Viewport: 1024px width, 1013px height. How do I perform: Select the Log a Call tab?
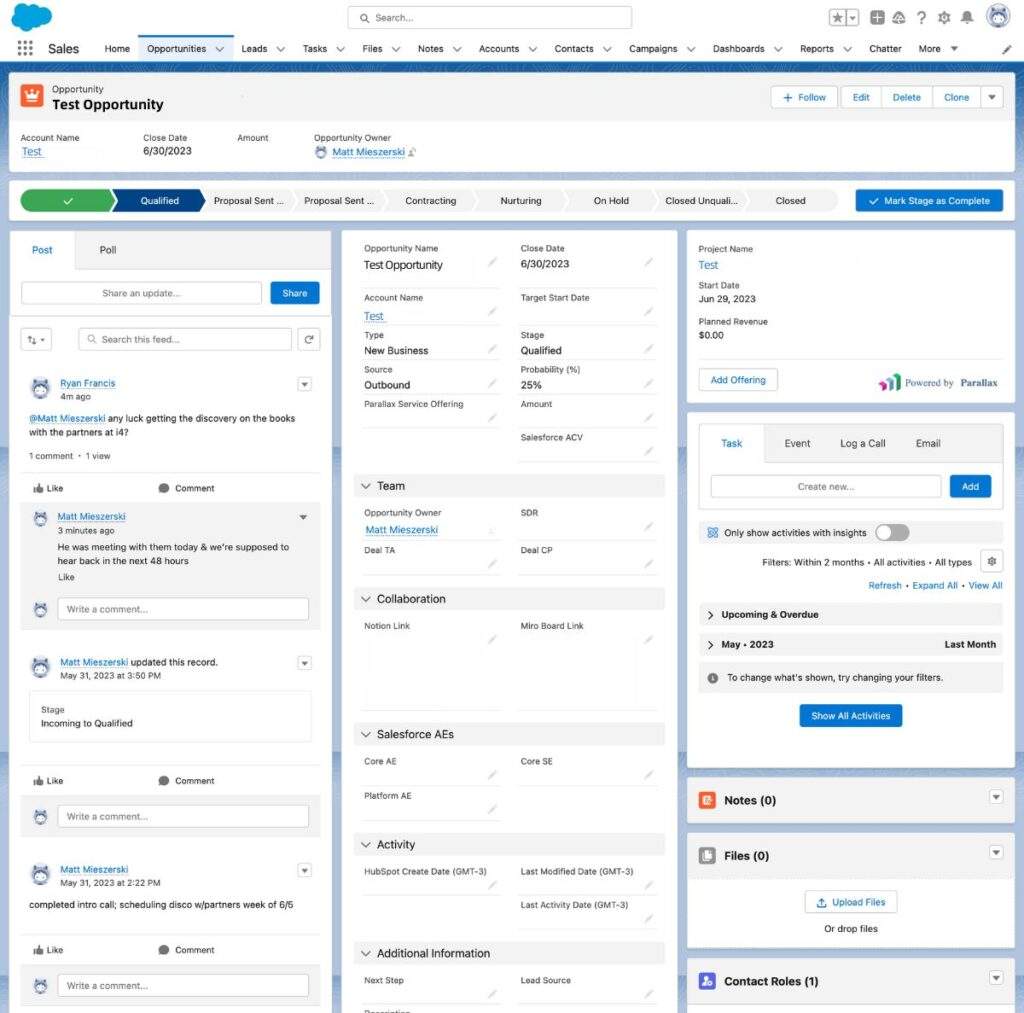pos(862,444)
